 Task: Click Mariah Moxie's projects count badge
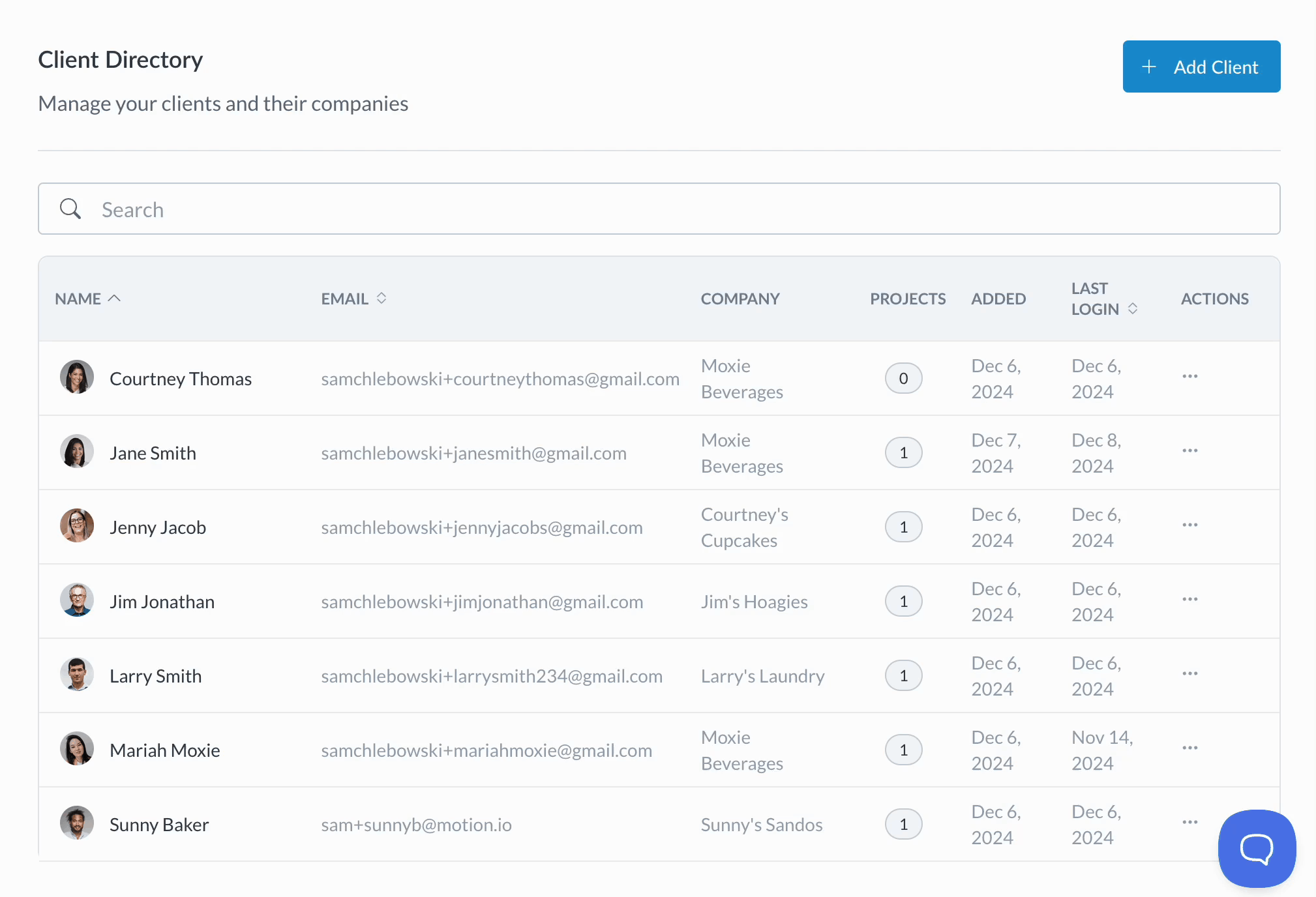tap(903, 750)
